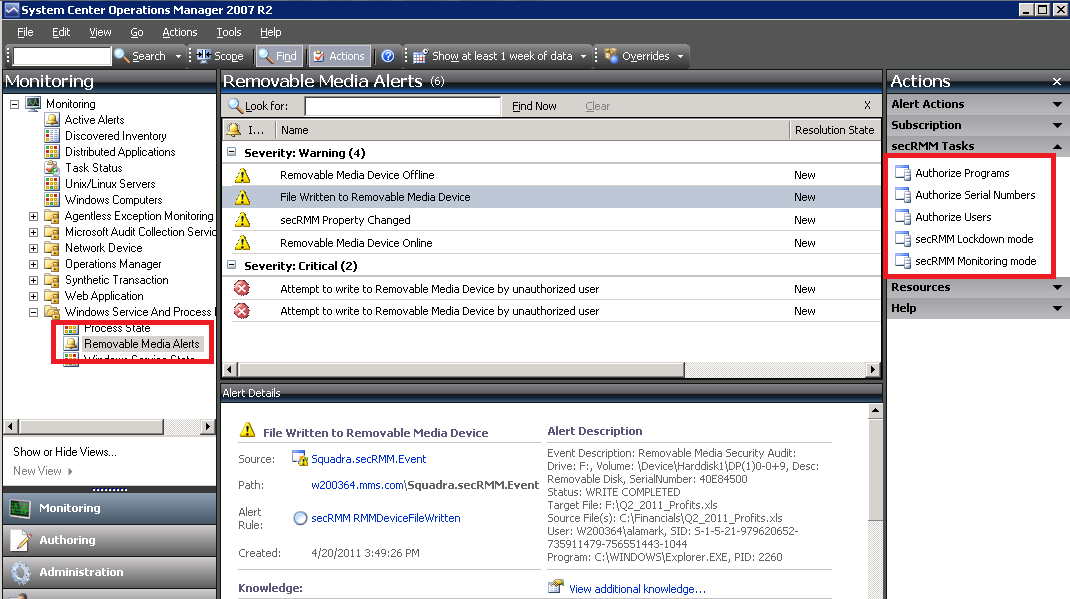Click the View additional knowledge link

pyautogui.click(x=637, y=589)
